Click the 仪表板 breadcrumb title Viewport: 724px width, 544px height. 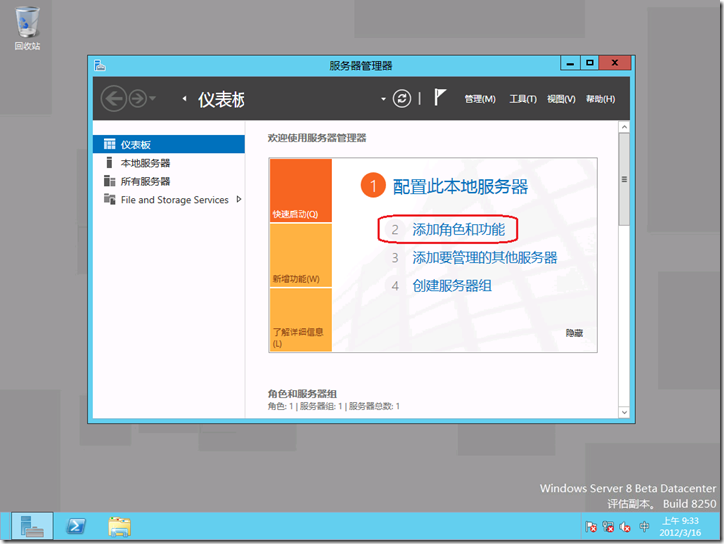pyautogui.click(x=221, y=99)
